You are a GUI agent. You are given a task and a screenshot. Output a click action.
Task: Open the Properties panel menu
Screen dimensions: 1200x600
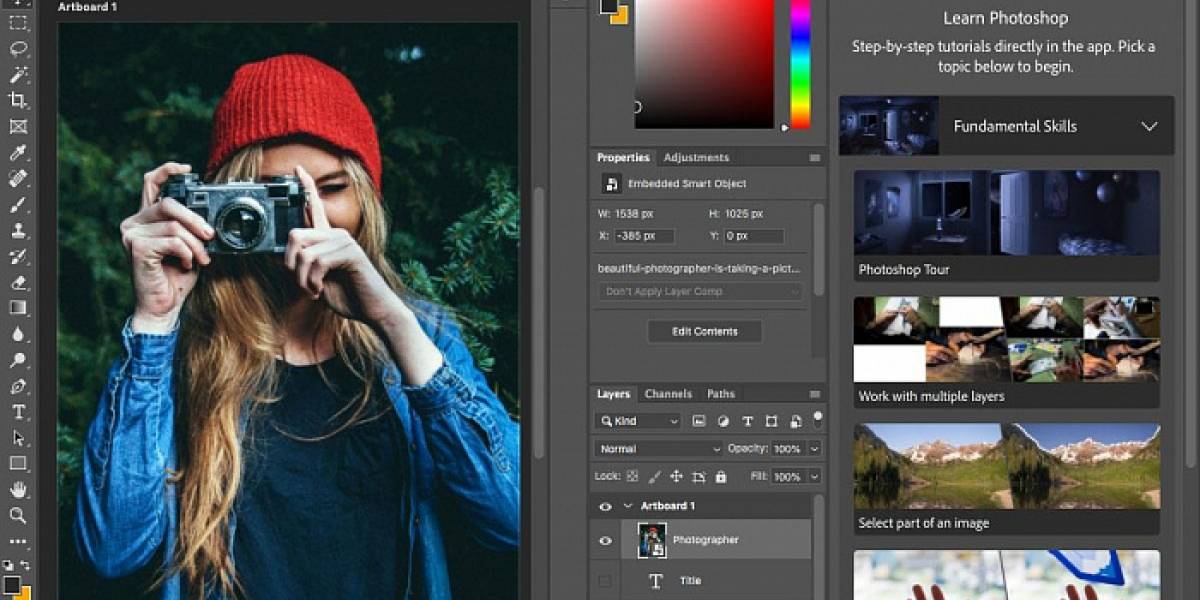[x=815, y=158]
